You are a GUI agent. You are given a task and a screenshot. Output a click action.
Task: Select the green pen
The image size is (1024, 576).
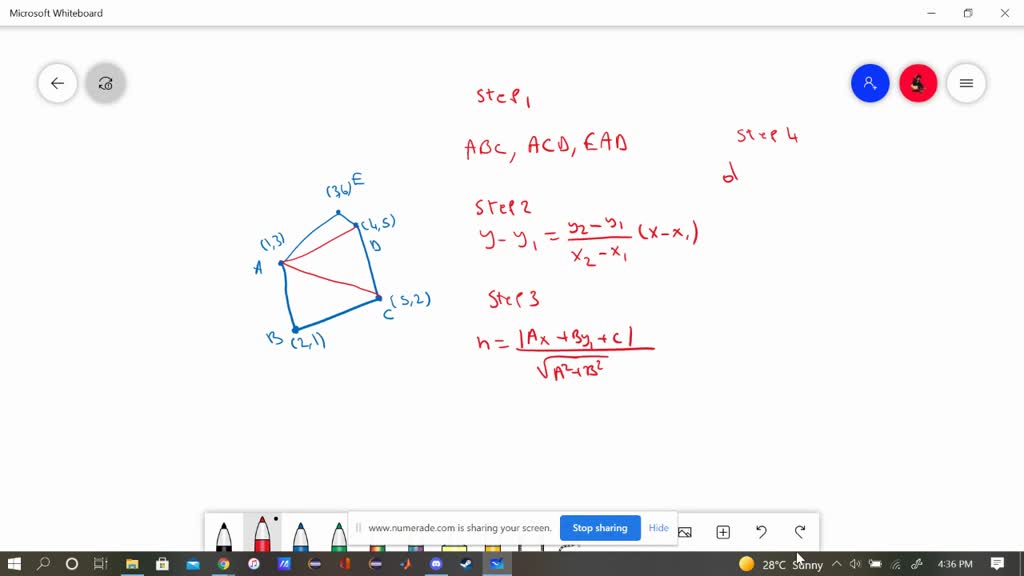[x=339, y=535]
